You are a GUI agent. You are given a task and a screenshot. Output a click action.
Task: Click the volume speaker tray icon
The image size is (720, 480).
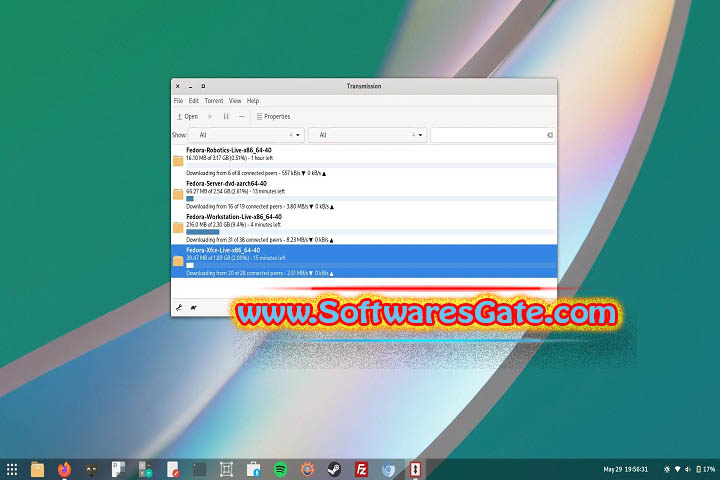687,469
